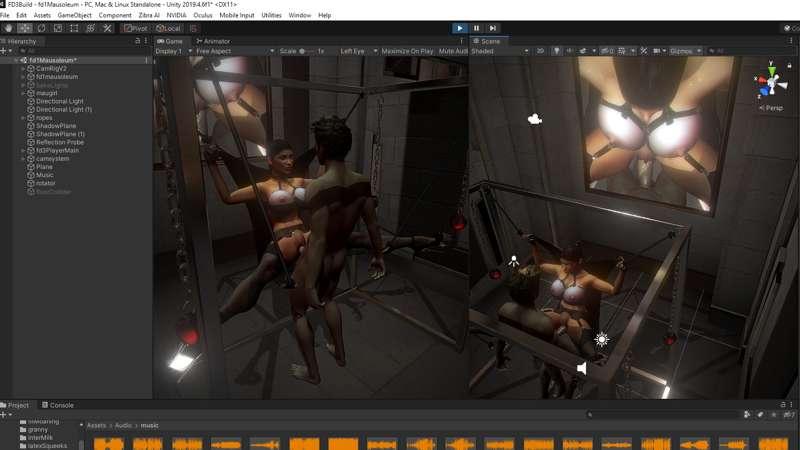The height and width of the screenshot is (450, 800).
Task: Select Reflection Probe in Hierarchy
Action: [x=60, y=142]
